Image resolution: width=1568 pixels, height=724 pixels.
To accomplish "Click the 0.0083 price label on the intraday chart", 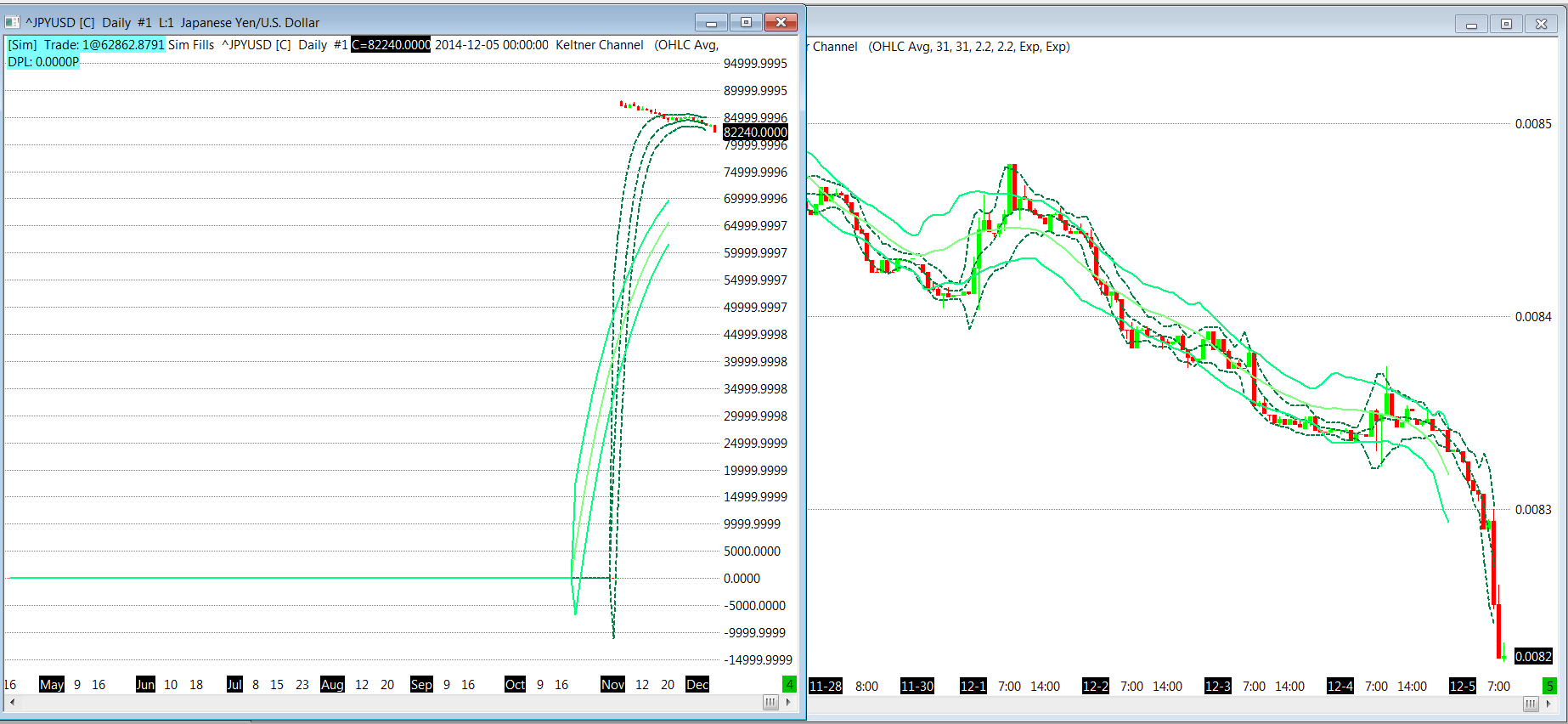I will pyautogui.click(x=1533, y=510).
